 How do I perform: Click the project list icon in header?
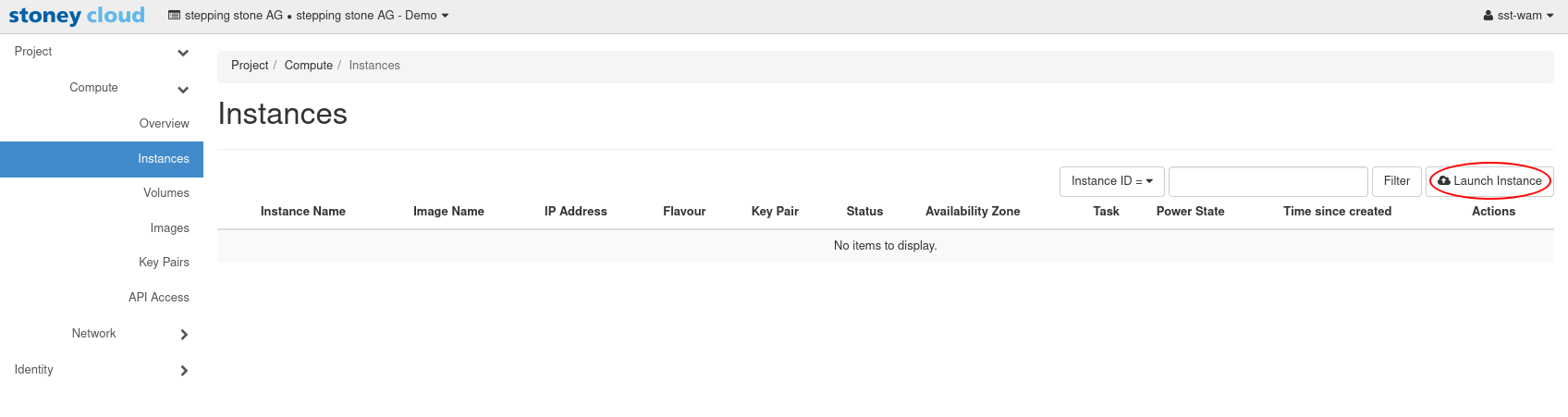[174, 16]
